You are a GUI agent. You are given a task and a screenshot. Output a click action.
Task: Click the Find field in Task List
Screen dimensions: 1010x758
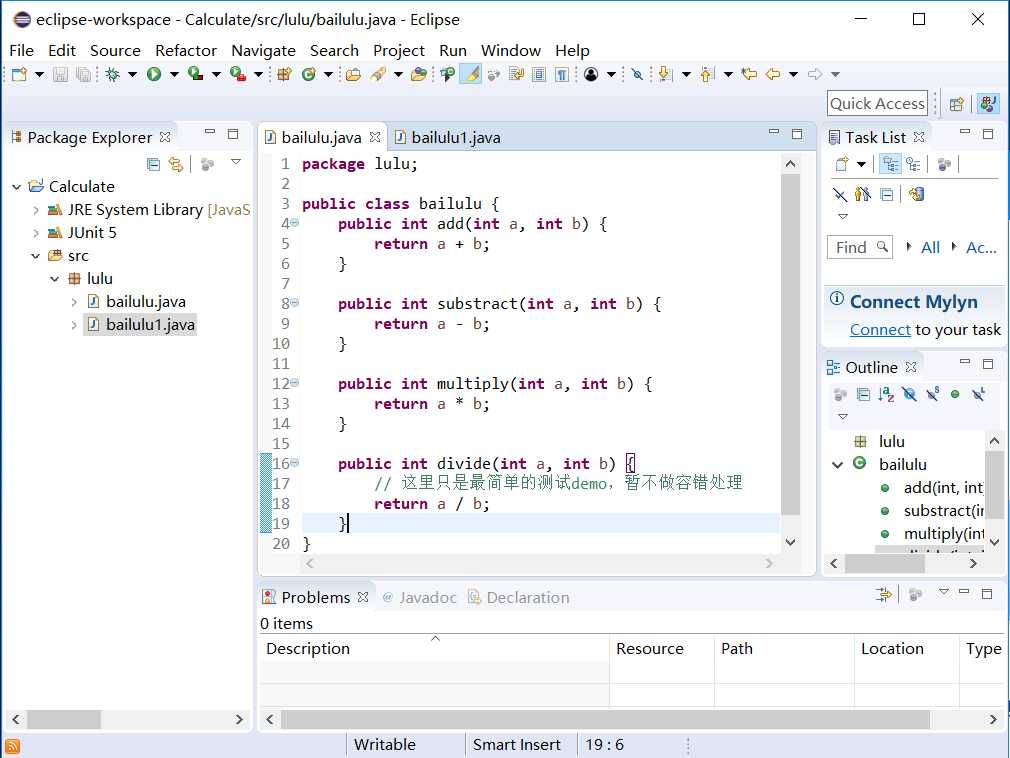tap(859, 247)
